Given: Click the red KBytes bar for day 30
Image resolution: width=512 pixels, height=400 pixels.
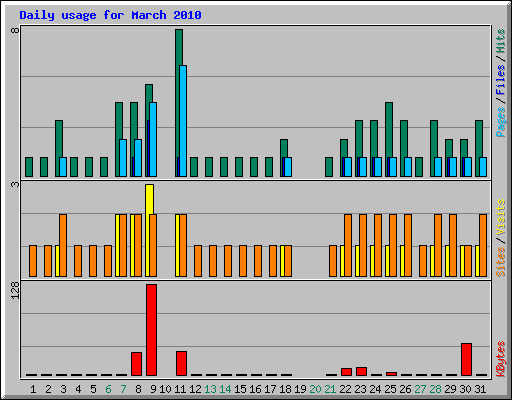Looking at the screenshot, I should pos(466,359).
